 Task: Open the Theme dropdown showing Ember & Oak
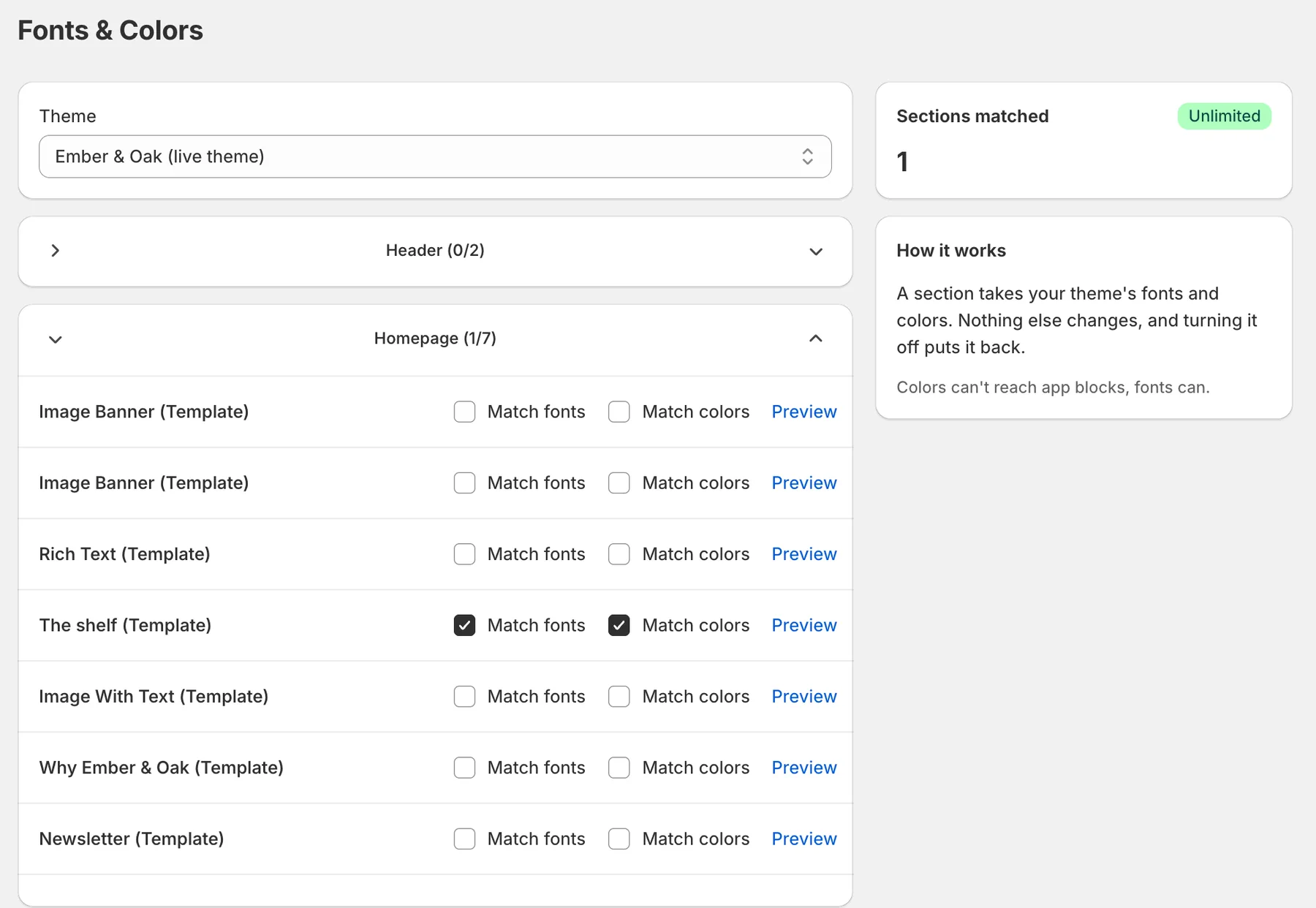pyautogui.click(x=435, y=156)
